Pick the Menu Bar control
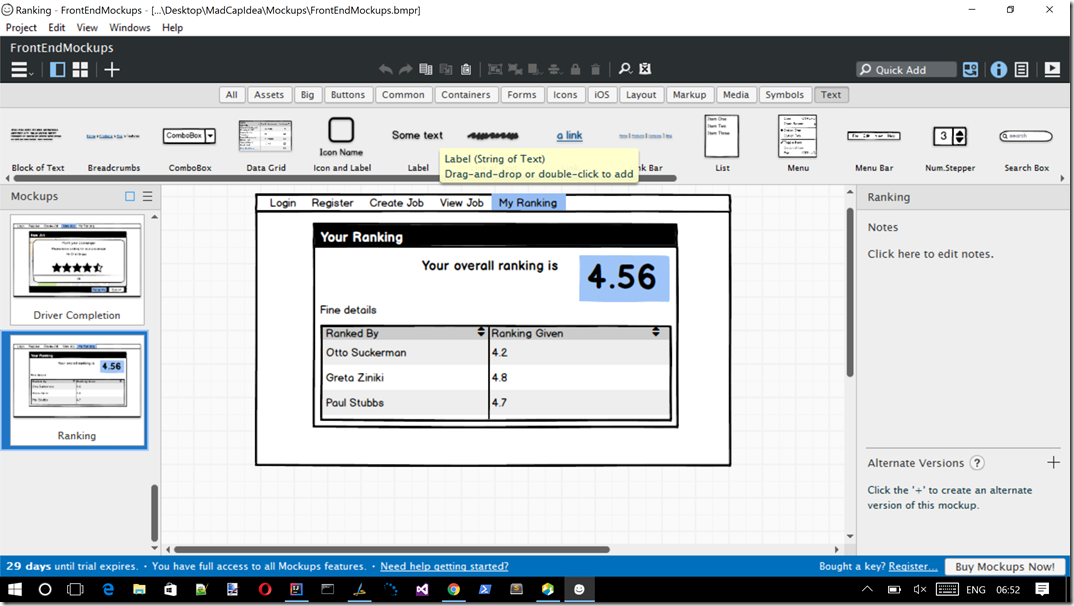Screen dimensions: 1074x606 [874, 144]
